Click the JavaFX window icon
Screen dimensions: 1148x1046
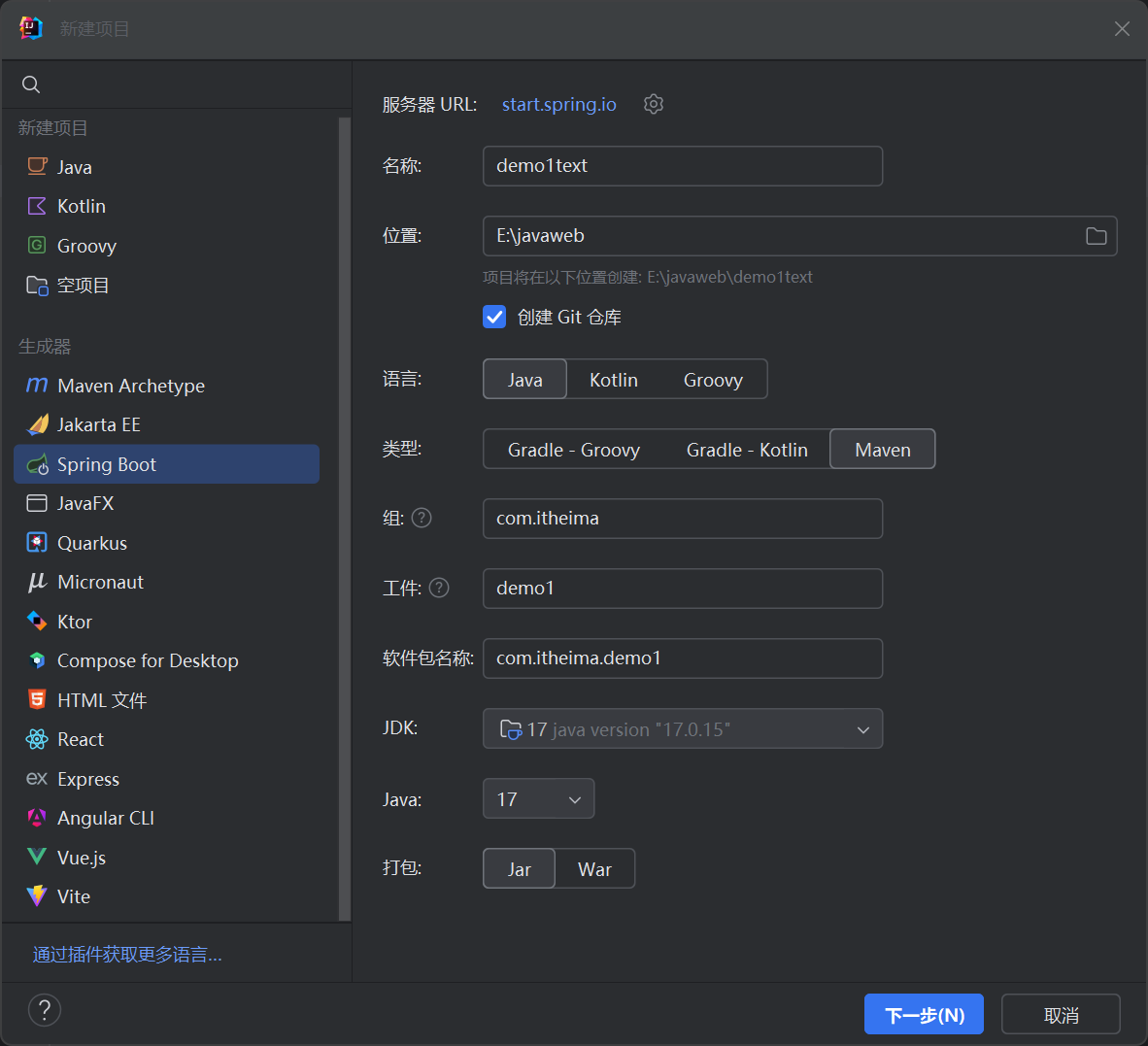(37, 504)
